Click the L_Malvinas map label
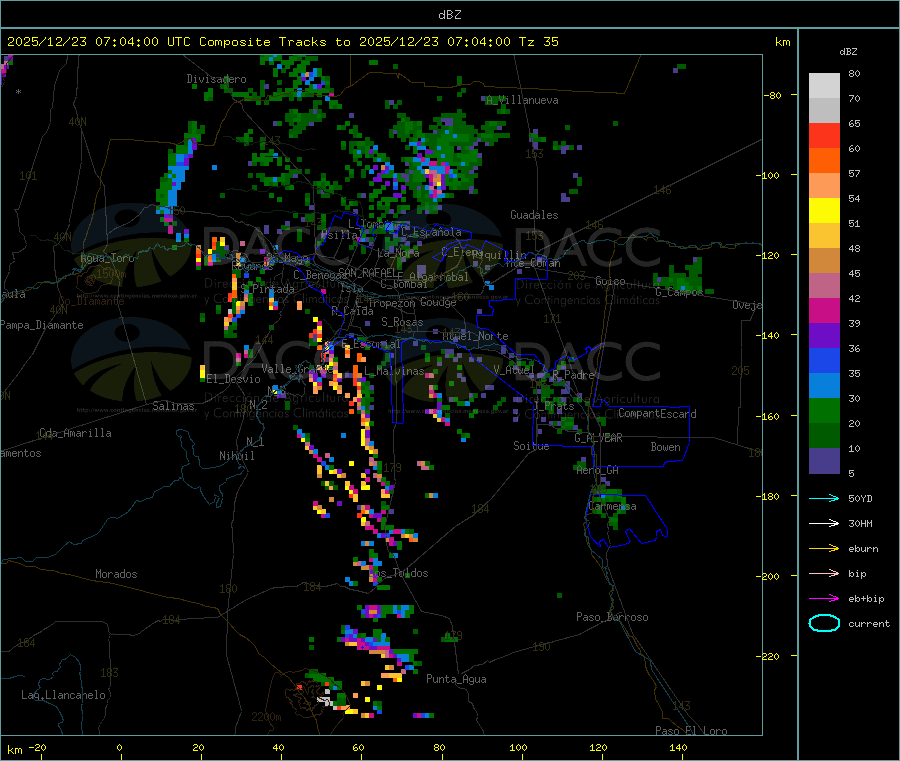This screenshot has height=761, width=900. [394, 372]
